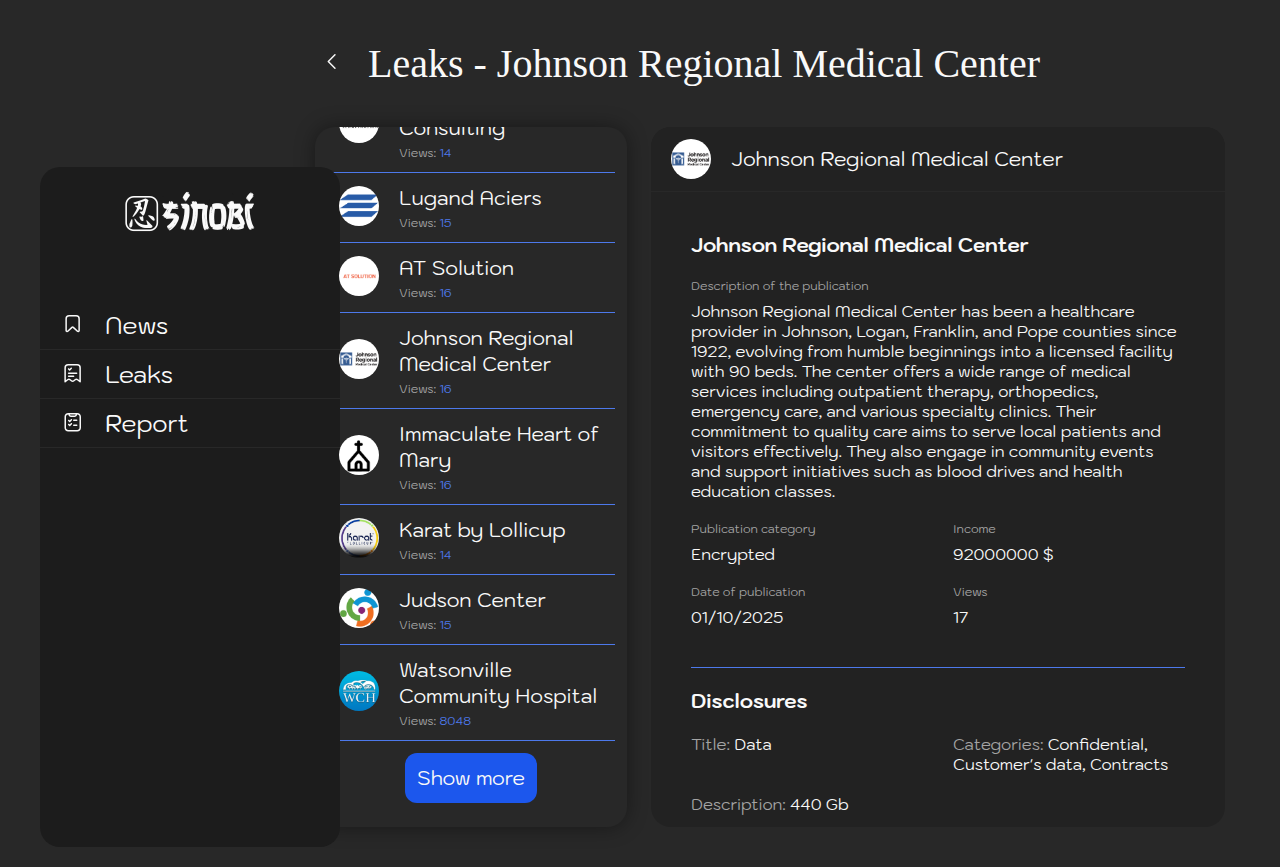Select the Watsonville Community Hospital entry title
Image resolution: width=1280 pixels, height=867 pixels.
[x=497, y=683]
